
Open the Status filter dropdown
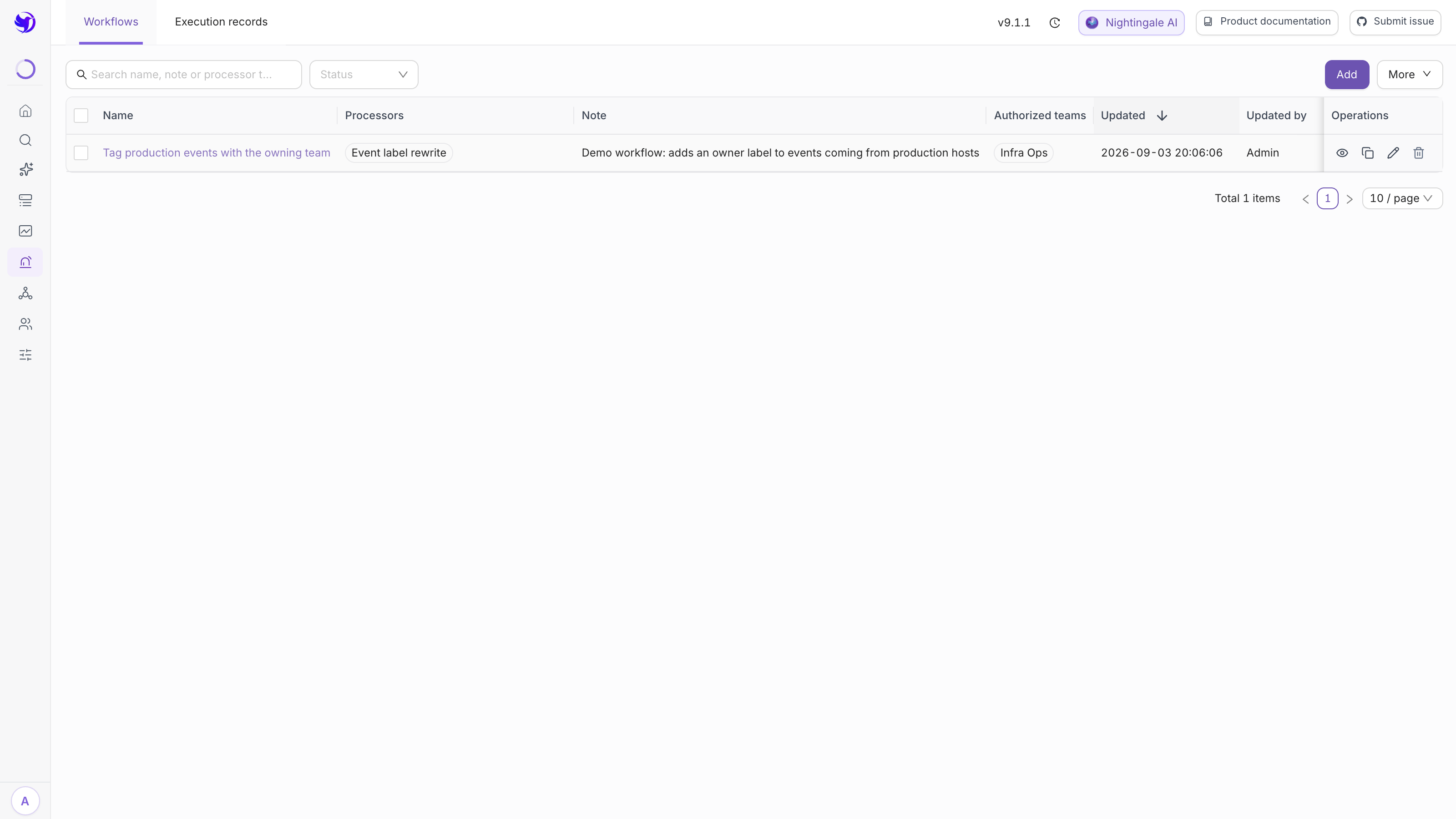(364, 75)
